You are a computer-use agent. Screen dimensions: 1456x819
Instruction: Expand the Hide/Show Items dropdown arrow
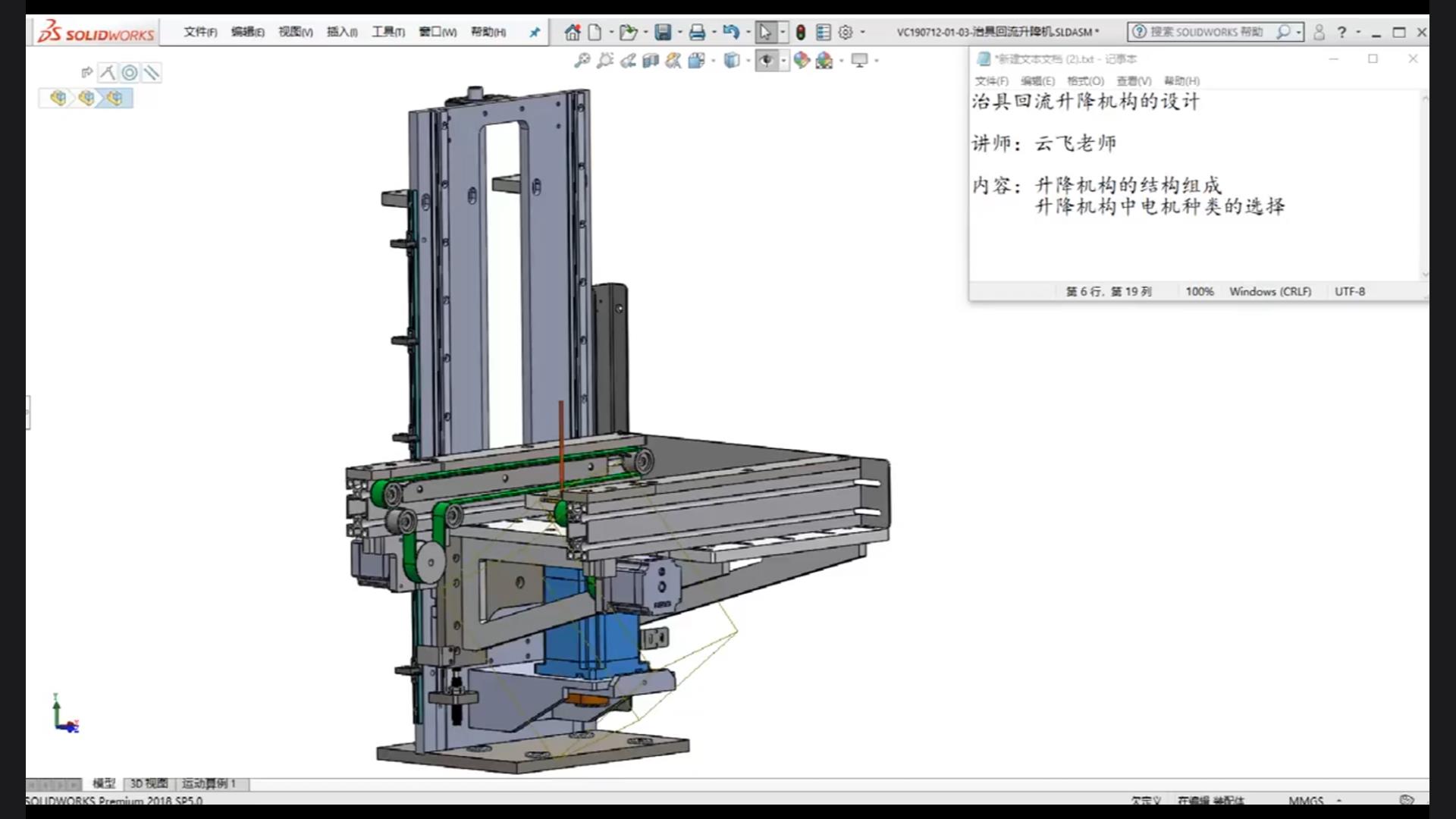784,60
